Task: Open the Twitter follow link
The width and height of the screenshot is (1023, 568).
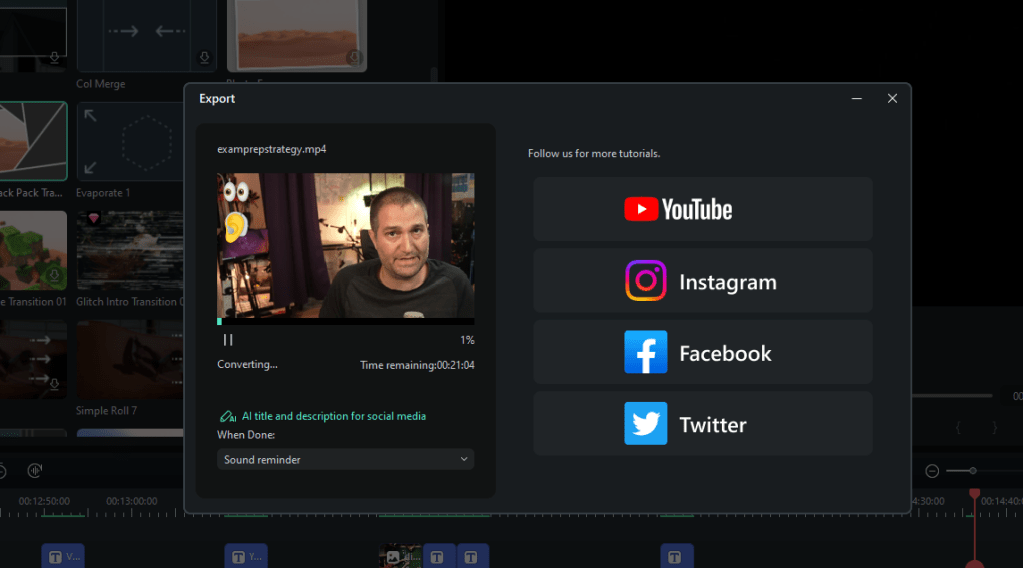Action: [x=703, y=424]
